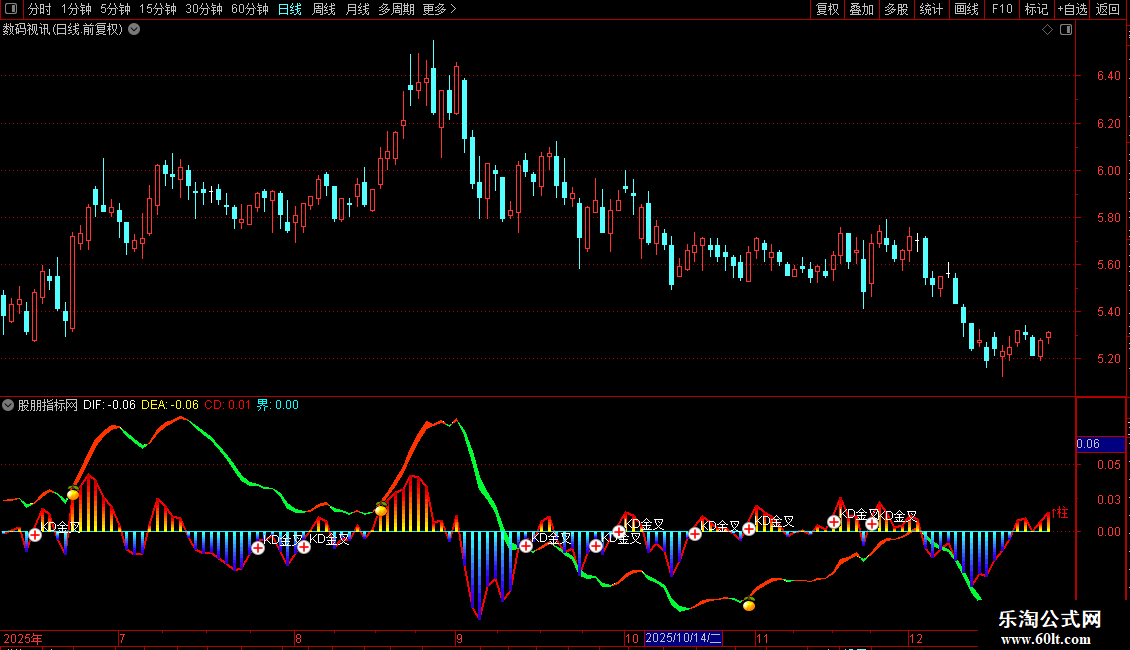Open the 更多 periods expander
Image resolution: width=1130 pixels, height=650 pixels.
pos(439,9)
